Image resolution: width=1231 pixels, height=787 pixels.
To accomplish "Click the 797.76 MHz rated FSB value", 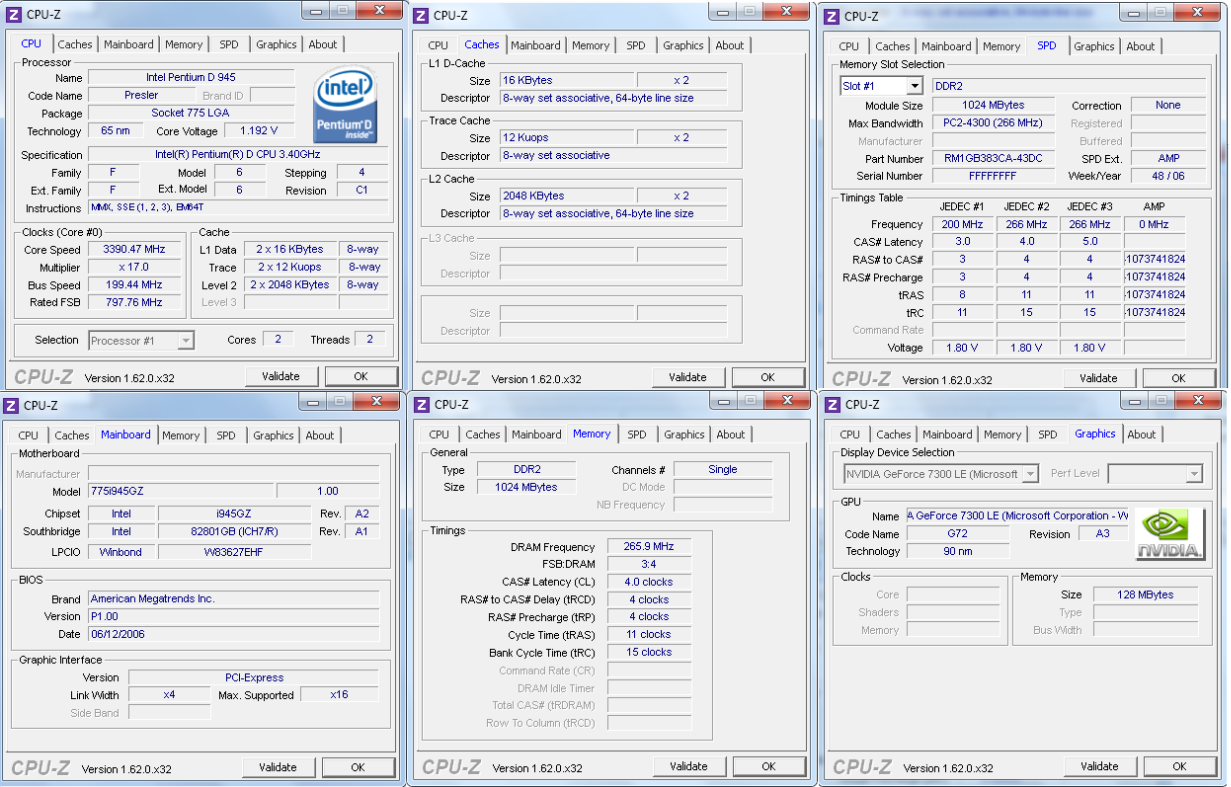I will pyautogui.click(x=134, y=302).
